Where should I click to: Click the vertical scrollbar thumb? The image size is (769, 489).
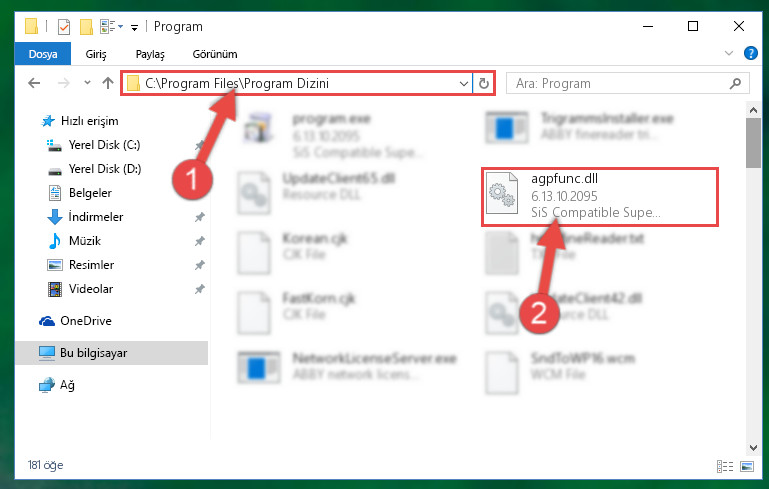pyautogui.click(x=753, y=143)
